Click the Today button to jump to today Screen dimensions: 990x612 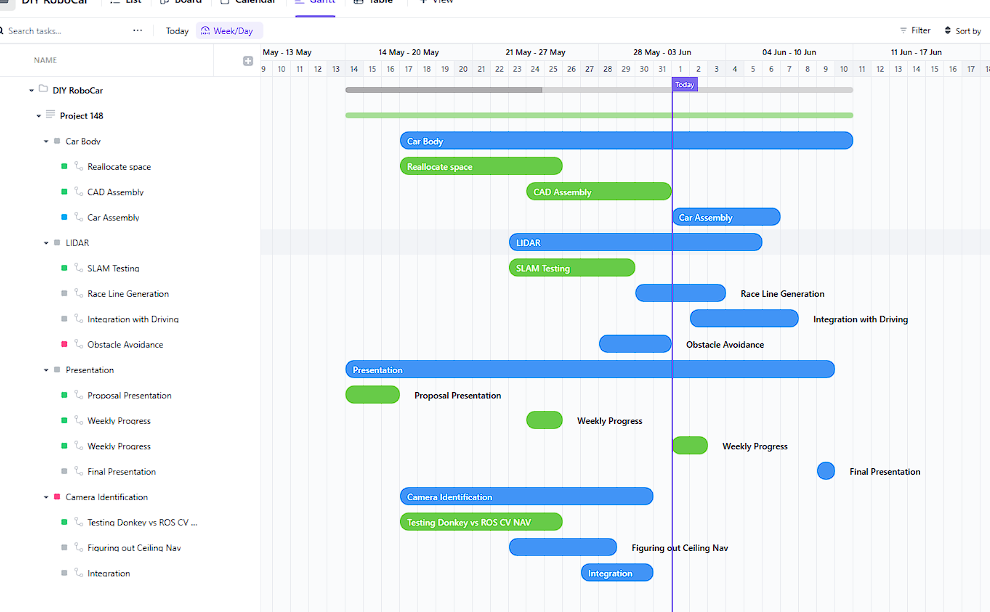[x=176, y=30]
